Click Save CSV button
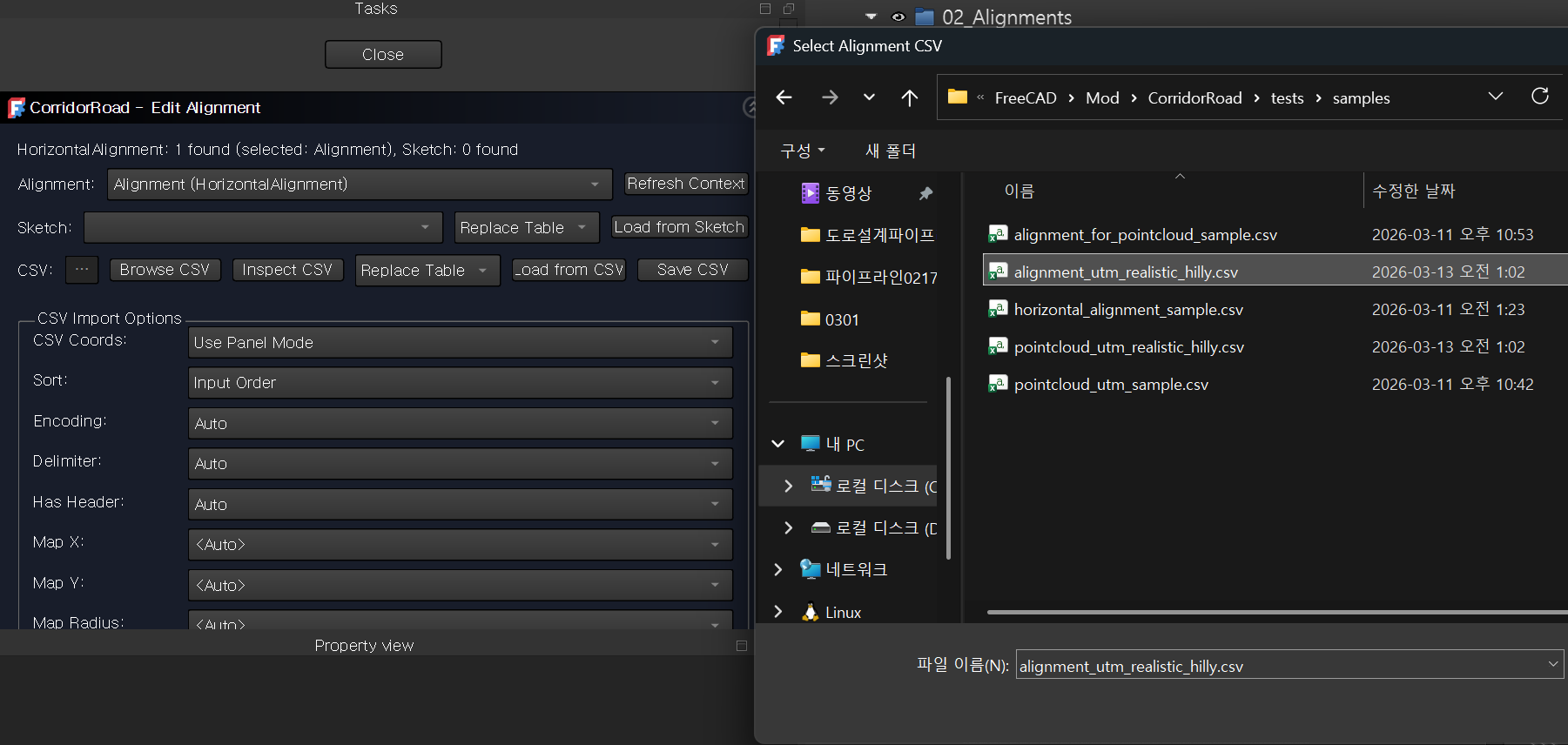Viewport: 1568px width, 745px height. coord(693,270)
